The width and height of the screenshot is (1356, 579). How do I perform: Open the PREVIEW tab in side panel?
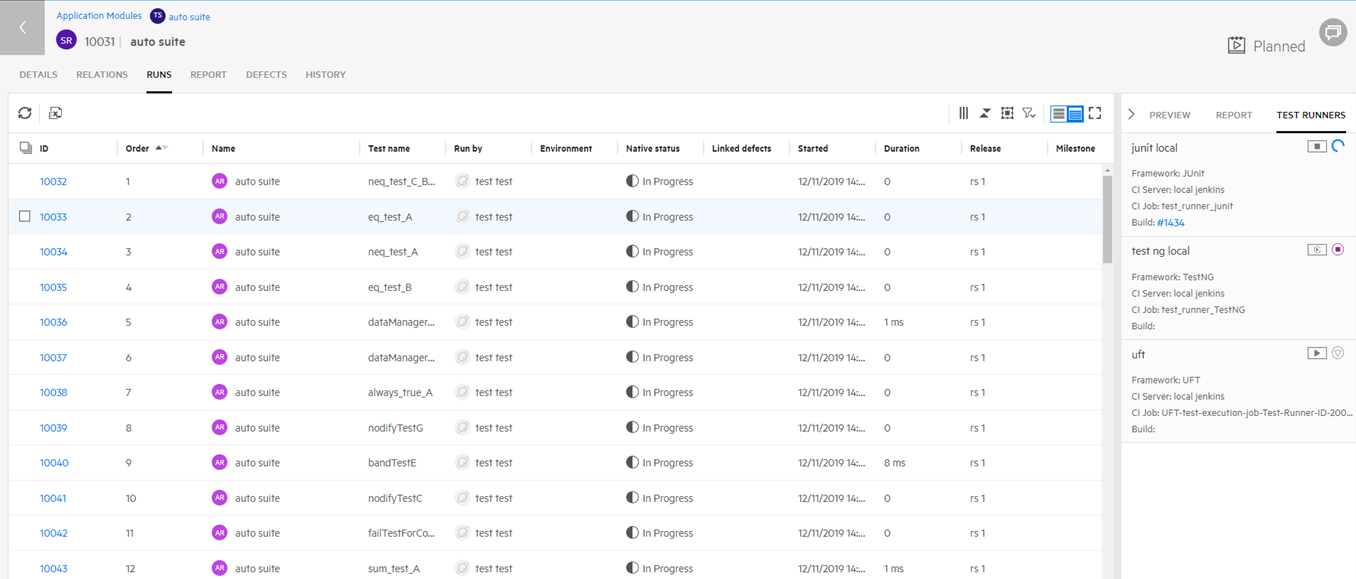[x=1169, y=115]
